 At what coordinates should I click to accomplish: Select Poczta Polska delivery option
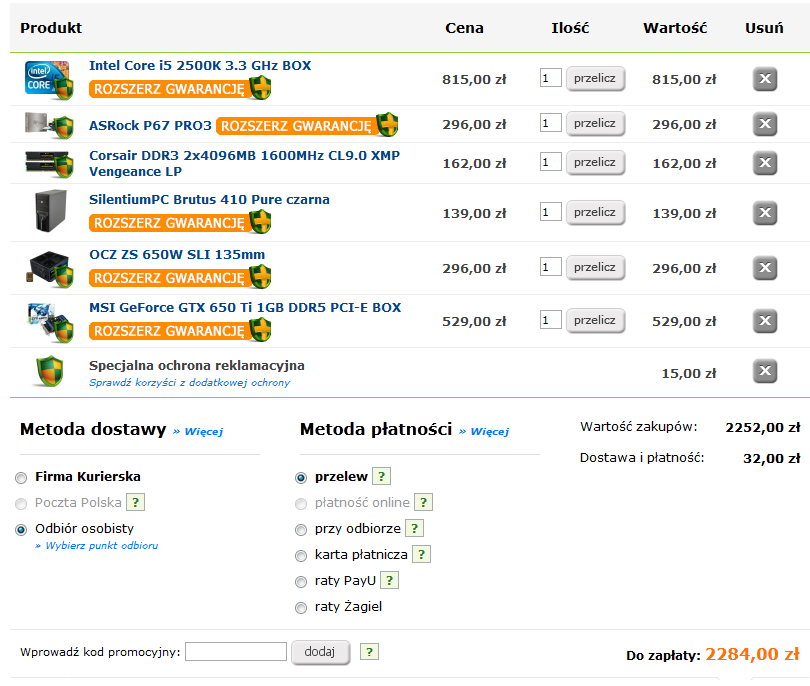[21, 504]
